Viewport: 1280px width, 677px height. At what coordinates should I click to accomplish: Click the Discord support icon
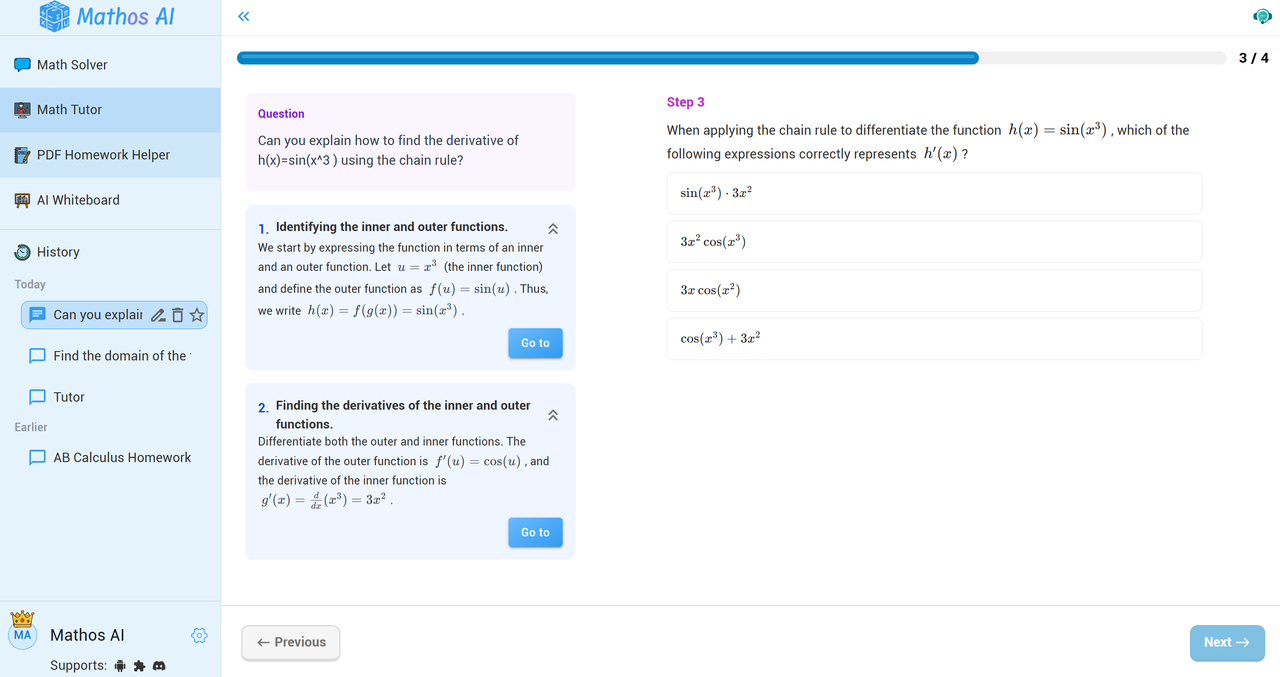pos(159,665)
